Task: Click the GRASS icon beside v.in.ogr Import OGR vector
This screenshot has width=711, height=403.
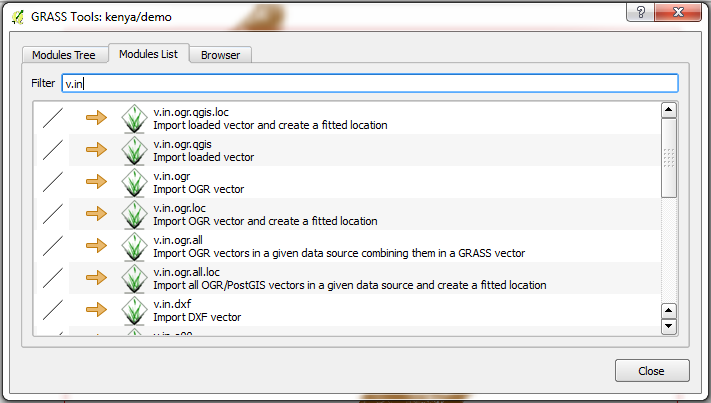Action: (x=134, y=183)
